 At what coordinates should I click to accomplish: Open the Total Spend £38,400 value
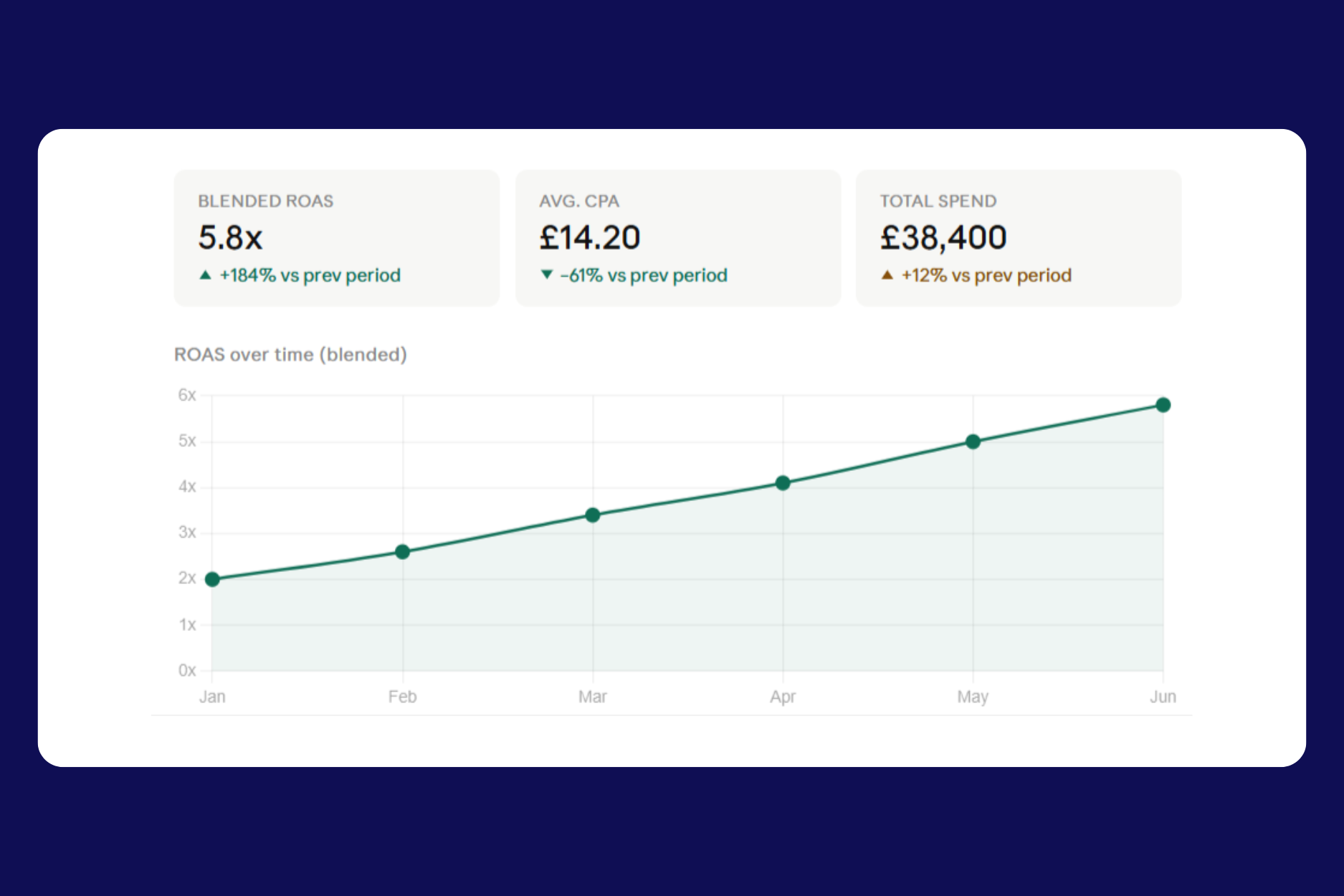[x=943, y=238]
